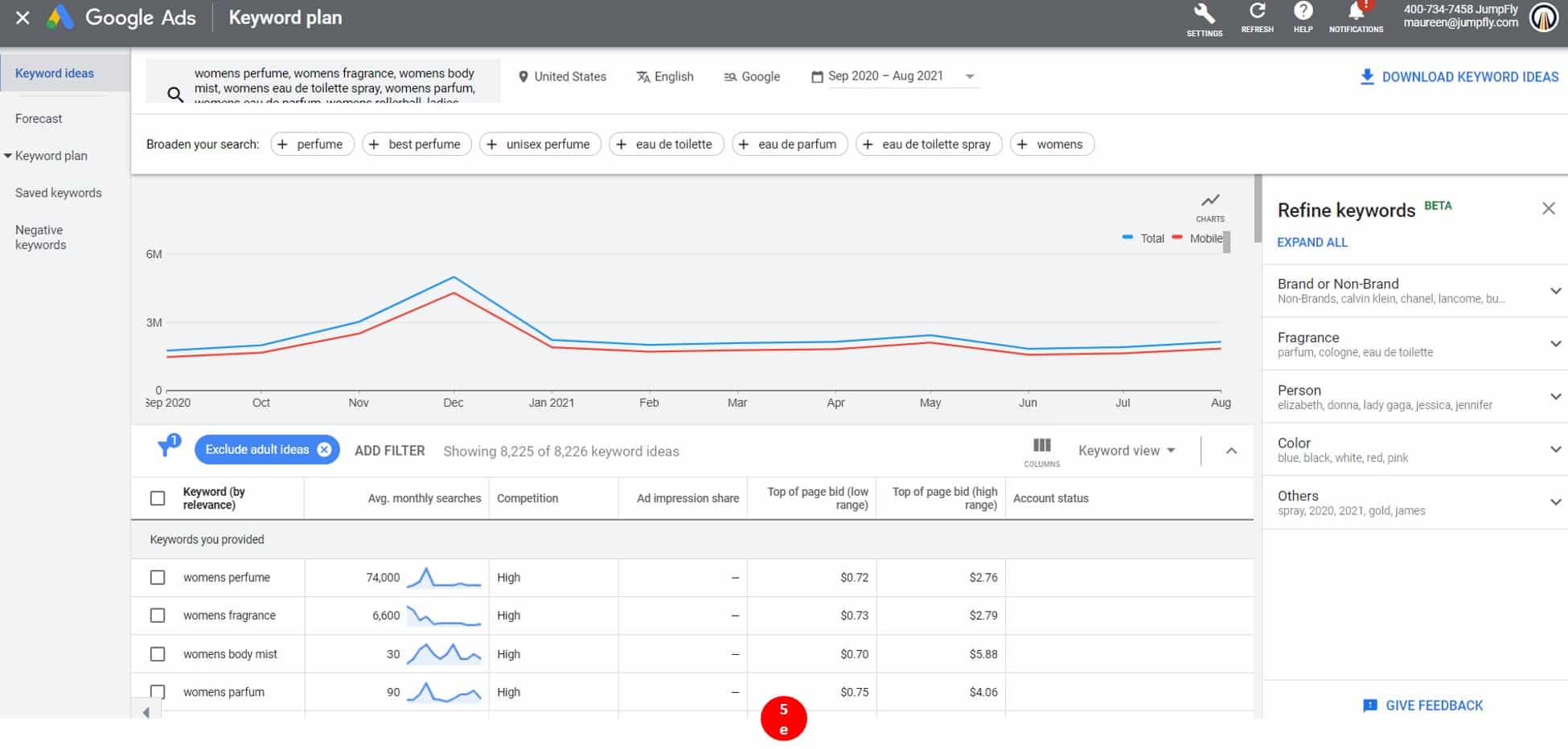The image size is (1568, 749).
Task: Open Negative keywords in the sidebar
Action: click(40, 237)
